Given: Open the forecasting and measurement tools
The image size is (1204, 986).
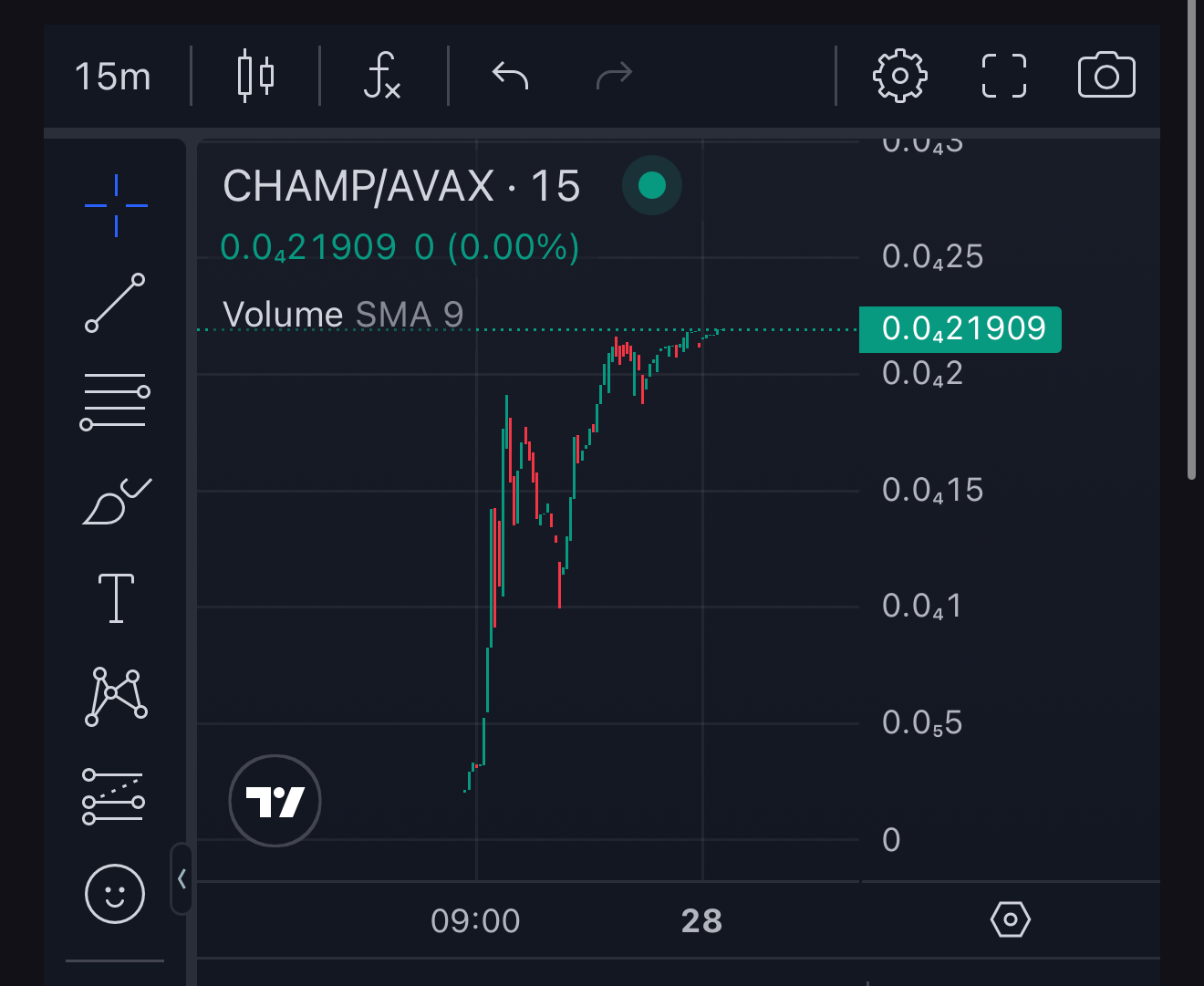Looking at the screenshot, I should coord(113,796).
